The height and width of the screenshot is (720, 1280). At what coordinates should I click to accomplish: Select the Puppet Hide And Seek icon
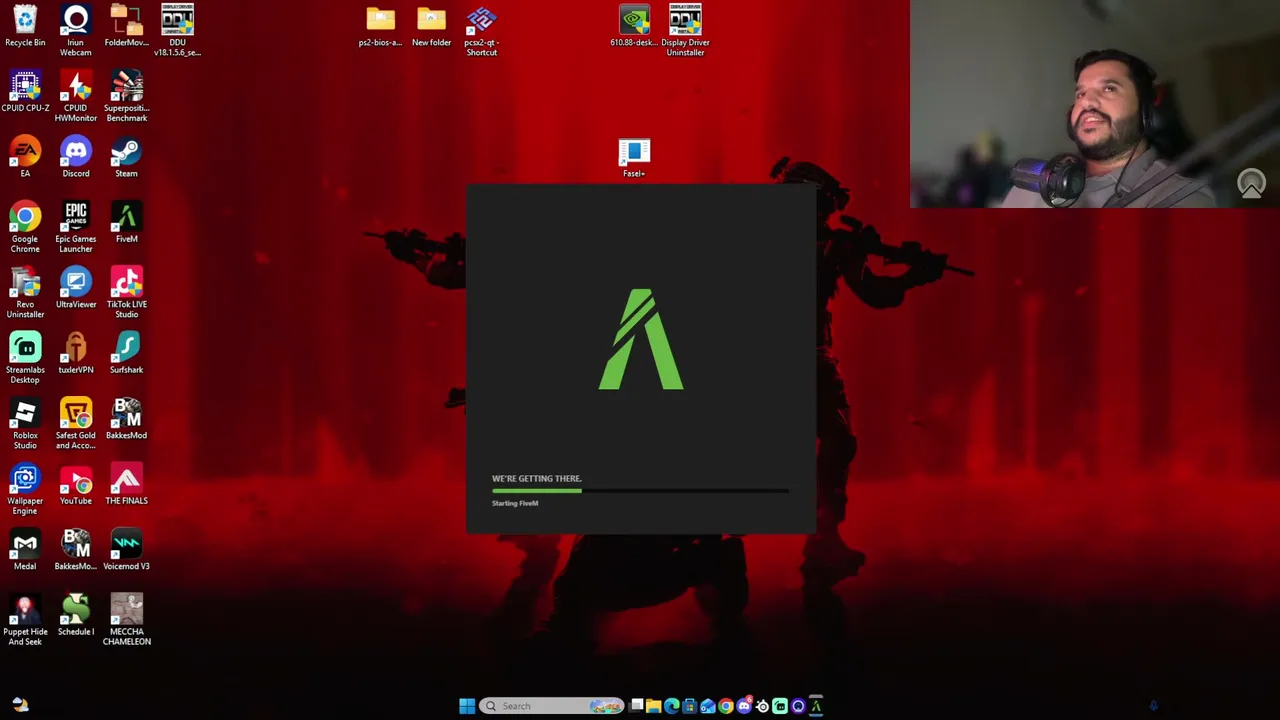[x=25, y=620]
